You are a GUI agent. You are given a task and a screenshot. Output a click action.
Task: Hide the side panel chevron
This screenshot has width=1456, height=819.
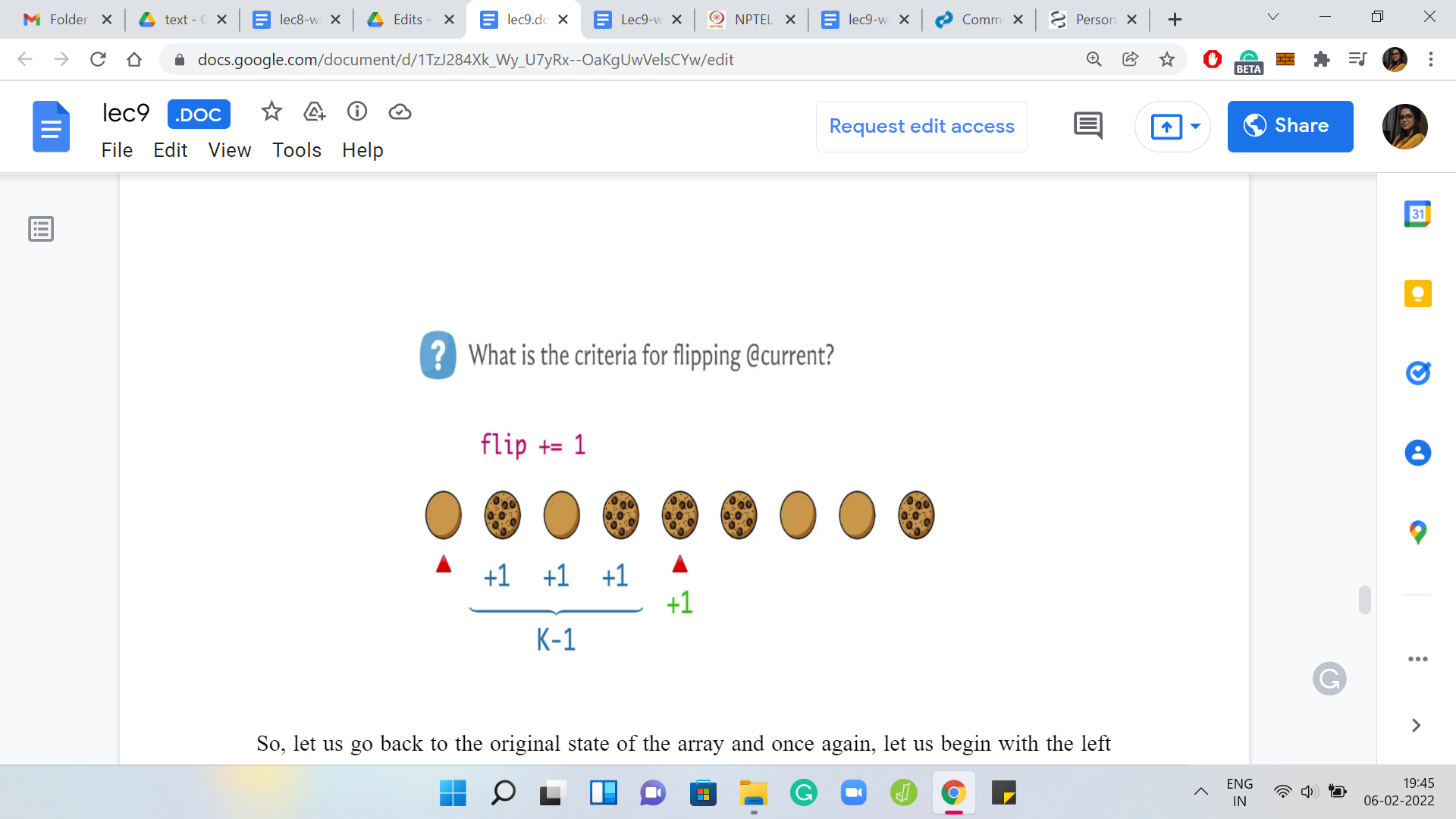click(x=1416, y=726)
